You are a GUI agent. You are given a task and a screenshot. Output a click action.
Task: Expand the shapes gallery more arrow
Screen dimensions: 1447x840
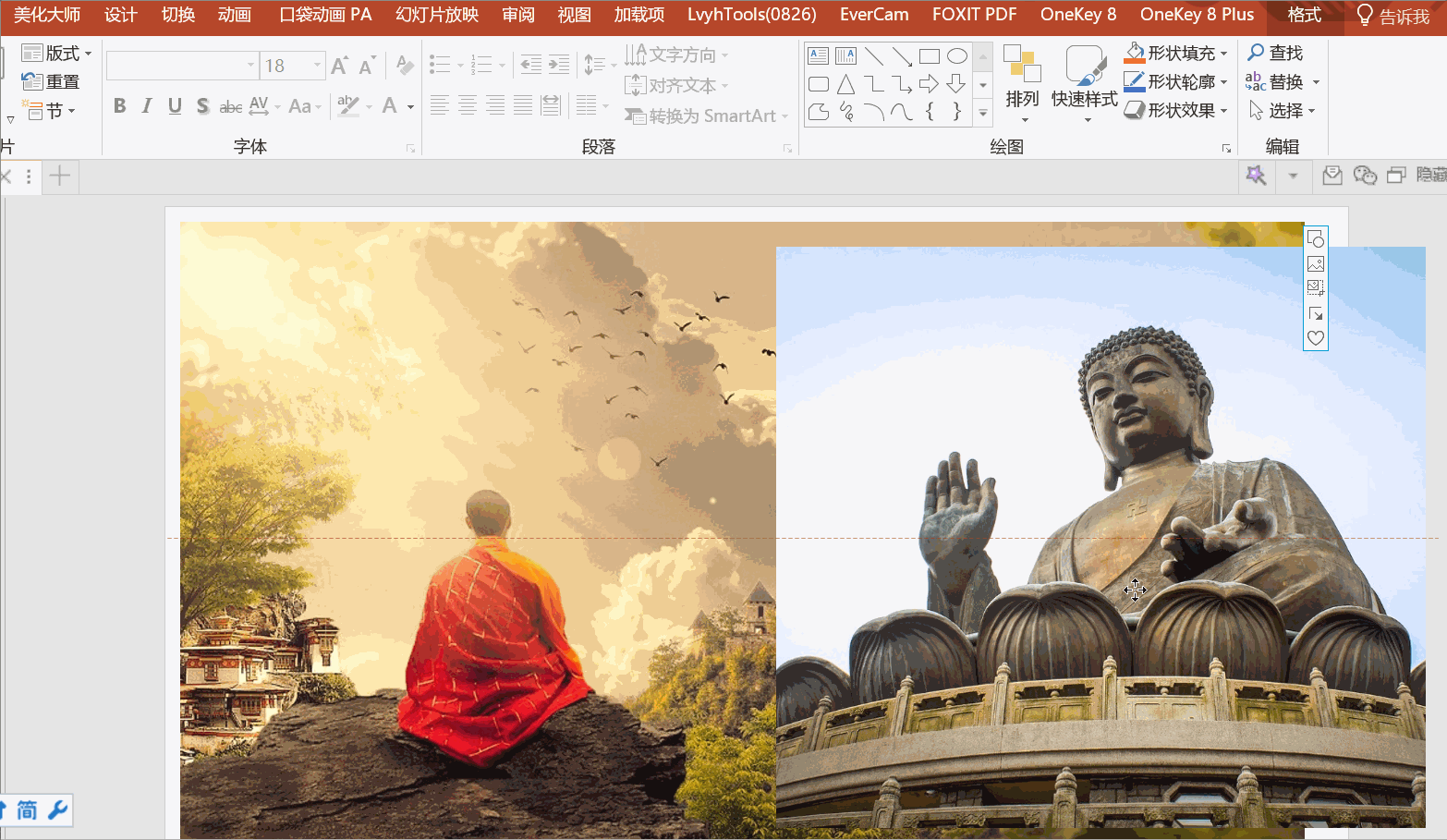[983, 113]
